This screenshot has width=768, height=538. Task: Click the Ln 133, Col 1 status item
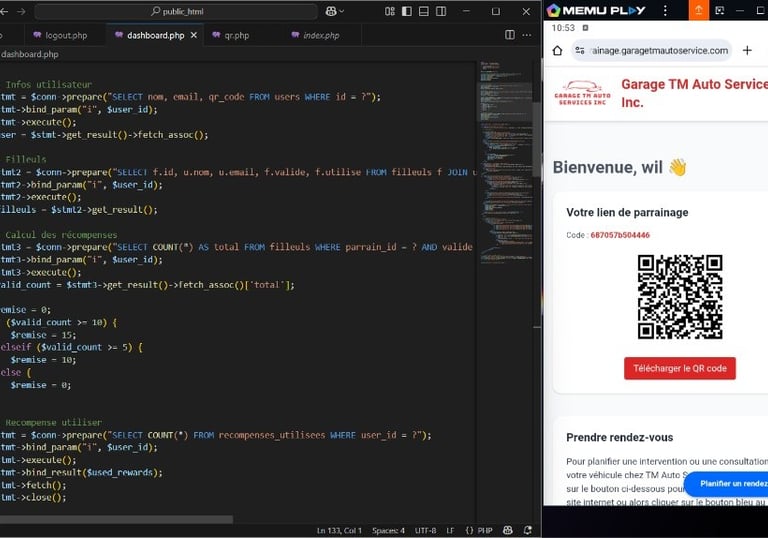click(339, 531)
